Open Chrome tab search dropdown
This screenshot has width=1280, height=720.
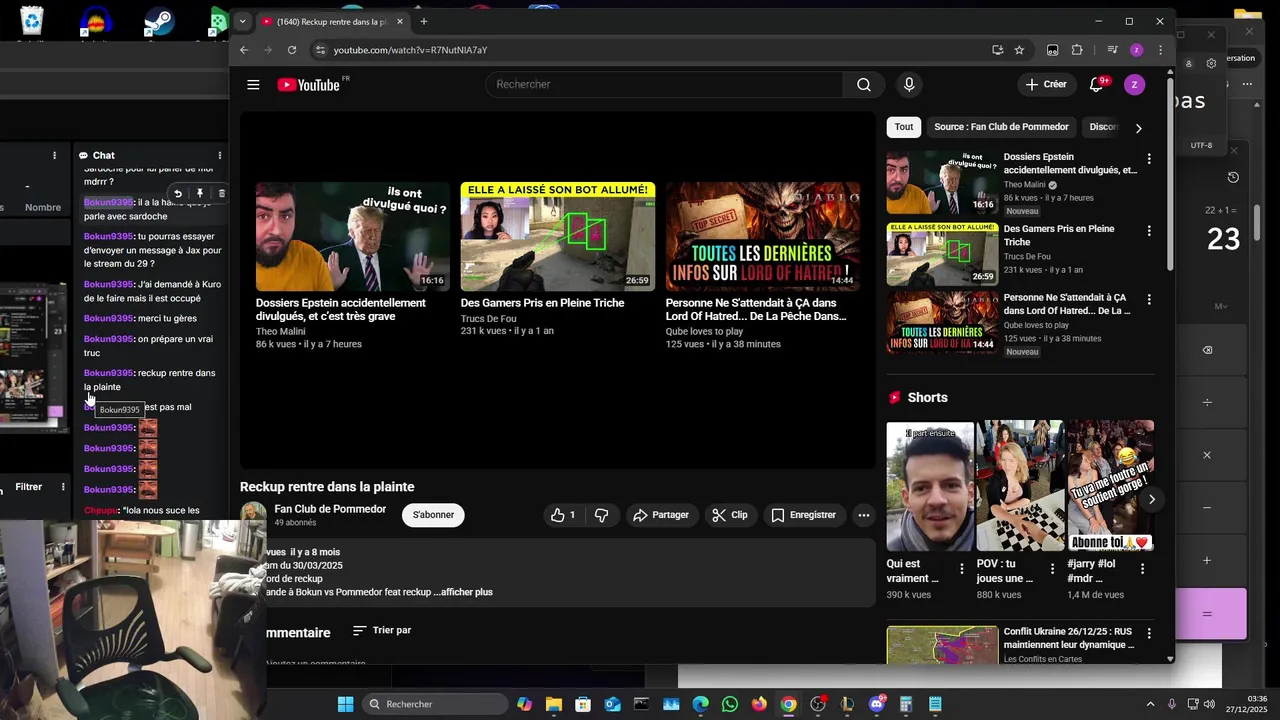click(242, 21)
